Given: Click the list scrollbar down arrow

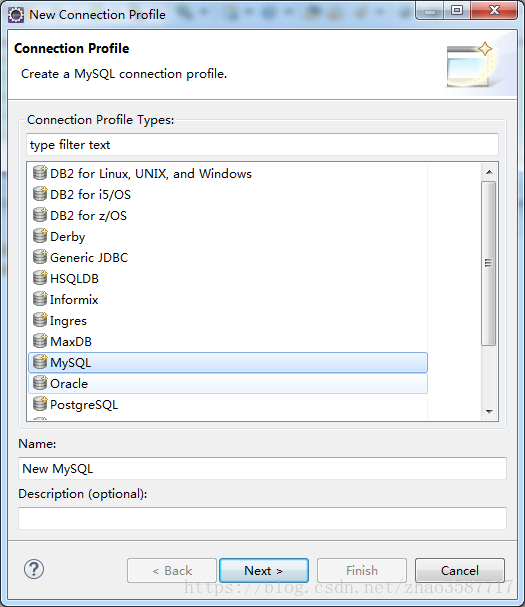Looking at the screenshot, I should 489,412.
